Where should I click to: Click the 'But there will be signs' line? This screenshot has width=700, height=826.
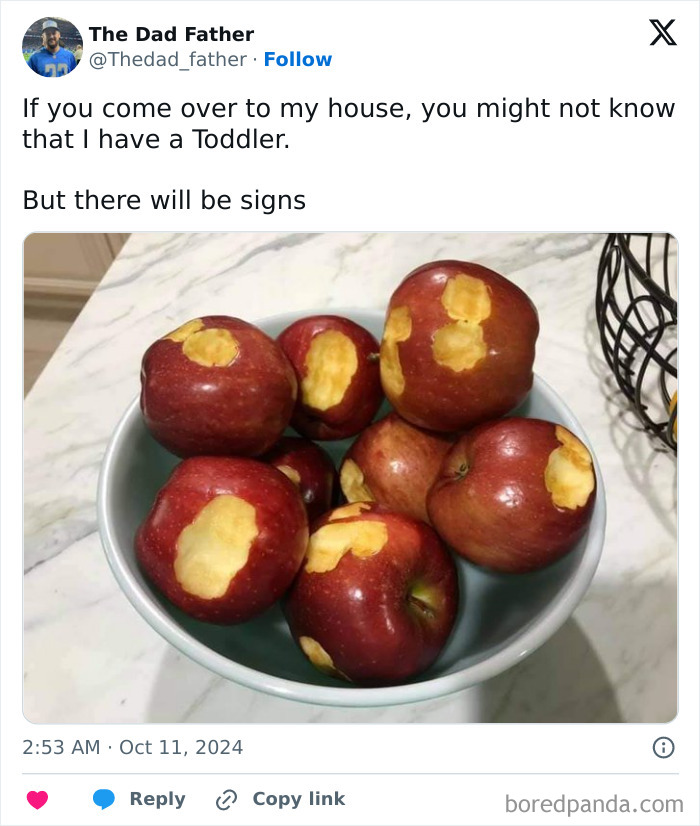[x=164, y=201]
